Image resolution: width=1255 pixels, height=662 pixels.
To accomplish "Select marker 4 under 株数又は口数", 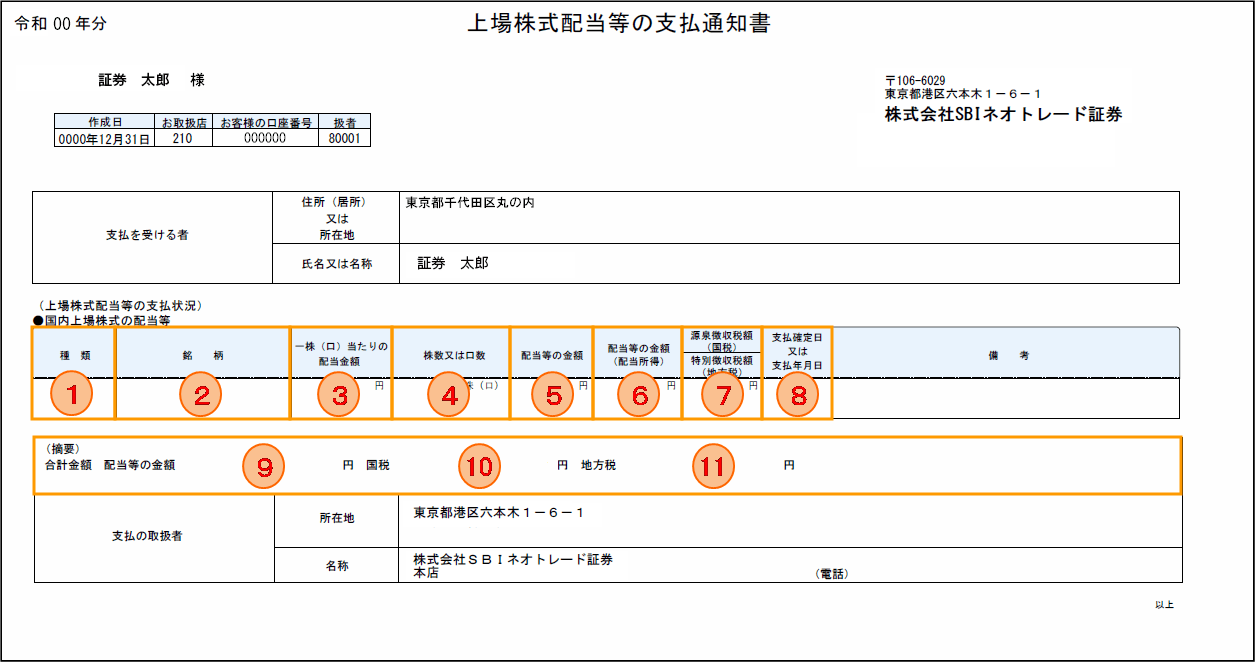I will click(448, 396).
